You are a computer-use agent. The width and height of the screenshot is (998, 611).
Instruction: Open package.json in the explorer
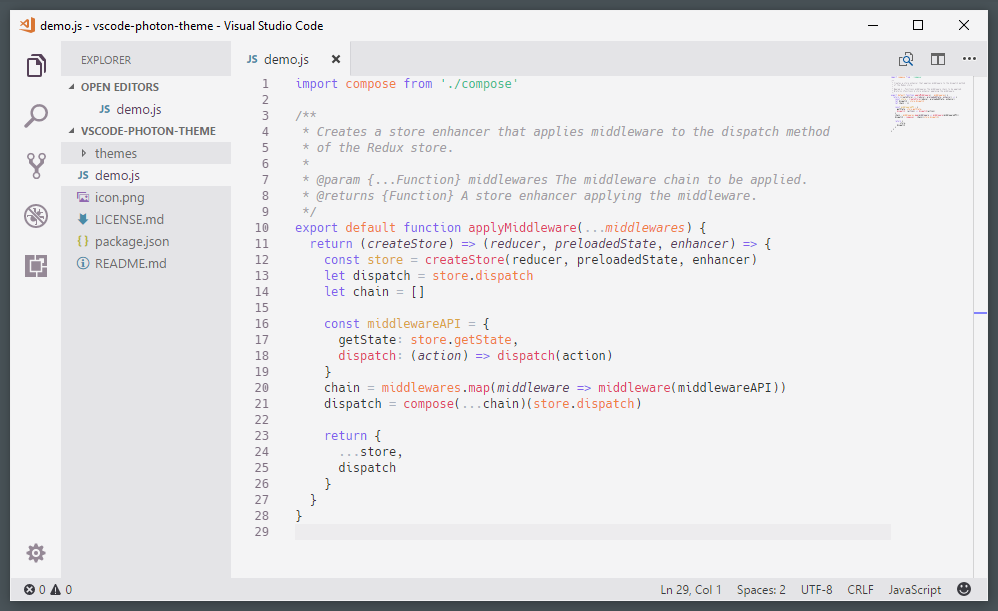point(146,241)
